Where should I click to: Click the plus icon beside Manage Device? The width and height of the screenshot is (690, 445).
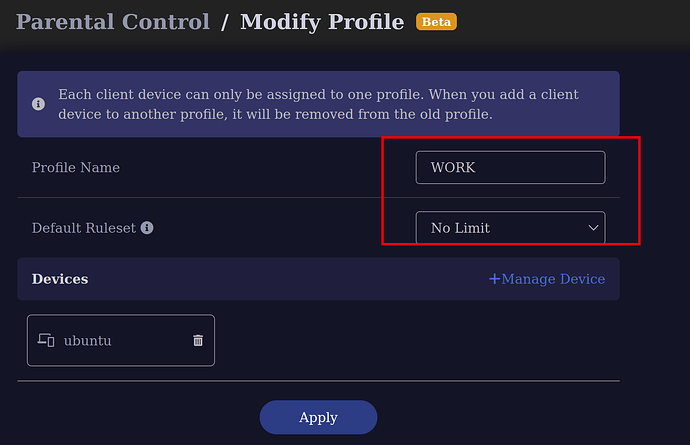494,279
